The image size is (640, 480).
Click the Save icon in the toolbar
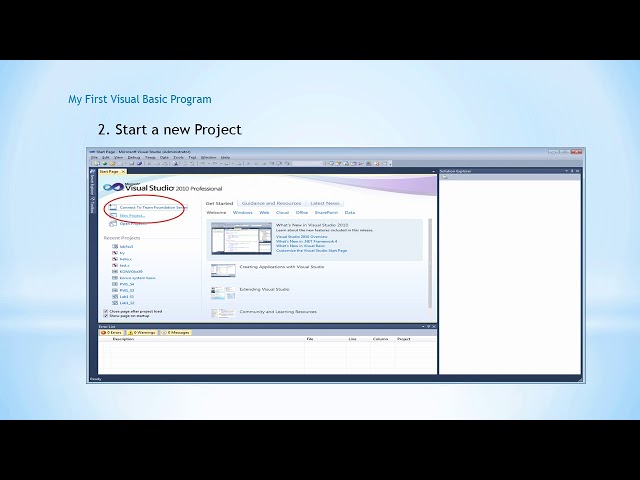click(131, 164)
